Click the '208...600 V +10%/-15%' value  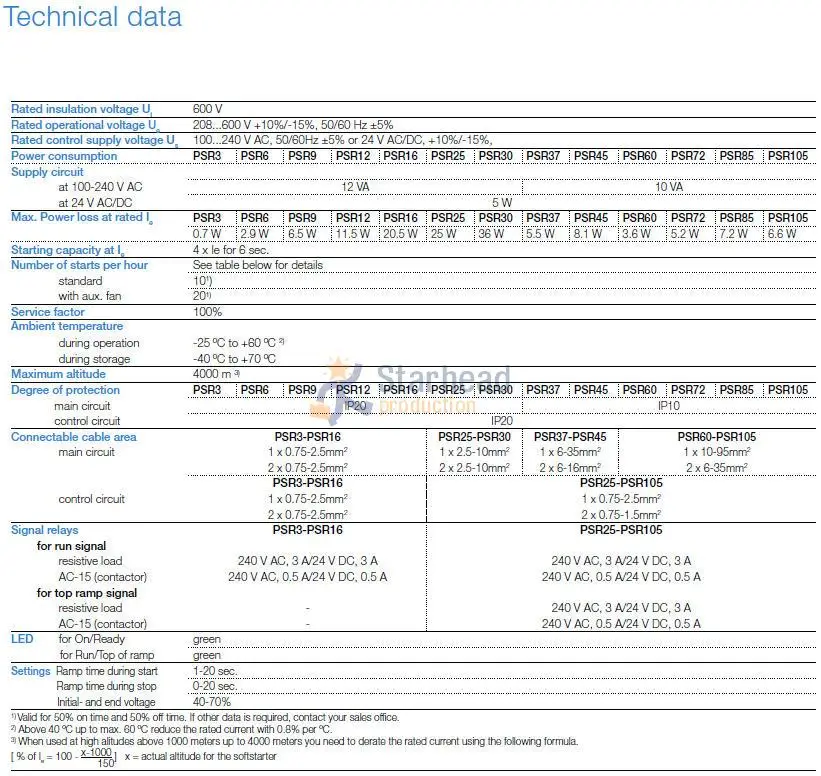293,125
